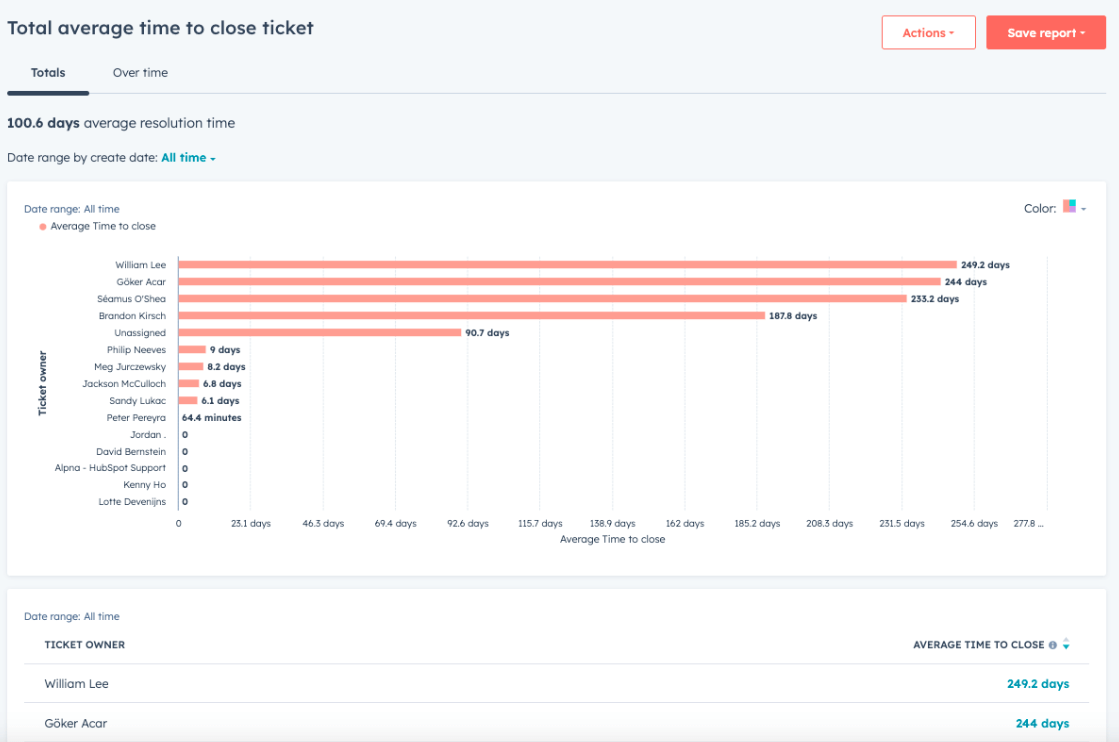Expand the Color dropdown arrow
The image size is (1119, 742).
[1084, 209]
